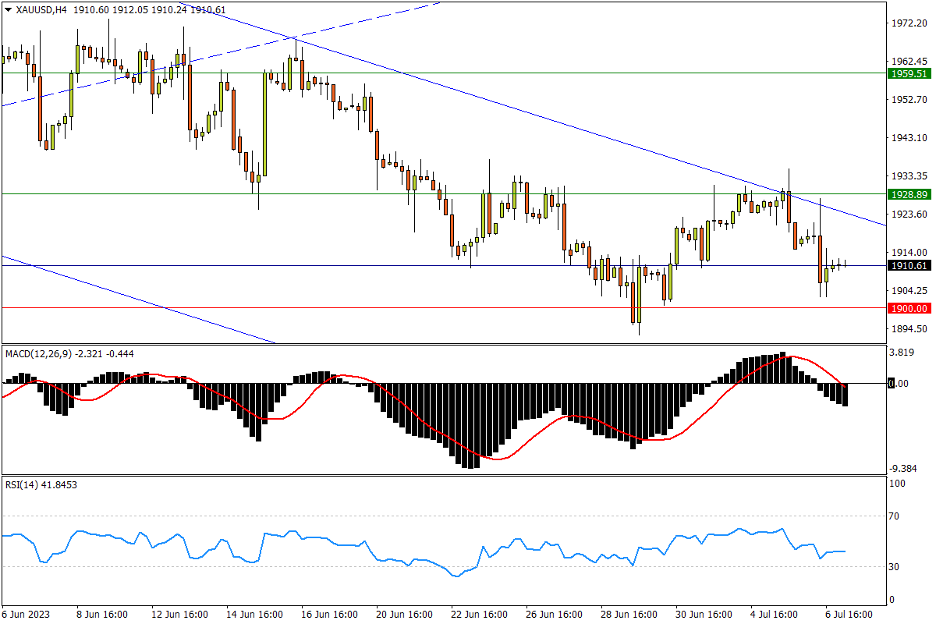Viewport: 936px width, 624px height.
Task: Click the triangle arrow beside XAUUSD,H4
Action: (x=8, y=9)
